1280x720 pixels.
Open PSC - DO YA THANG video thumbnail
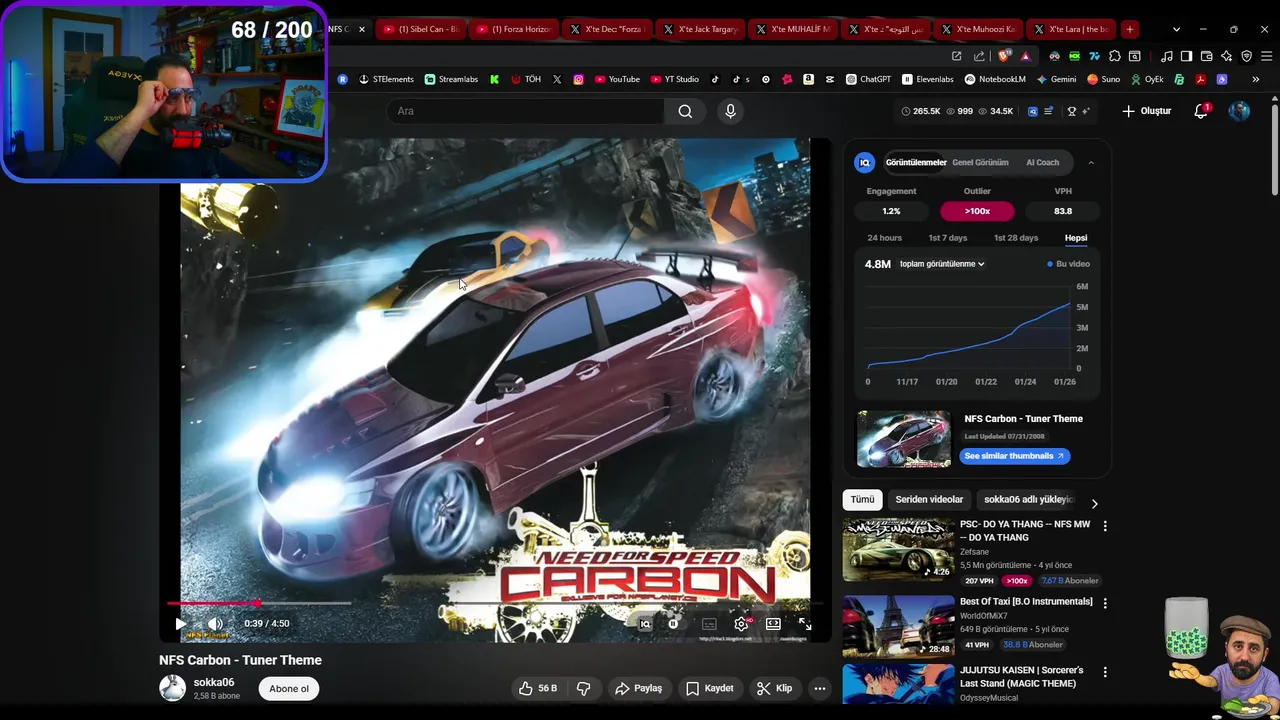(898, 548)
